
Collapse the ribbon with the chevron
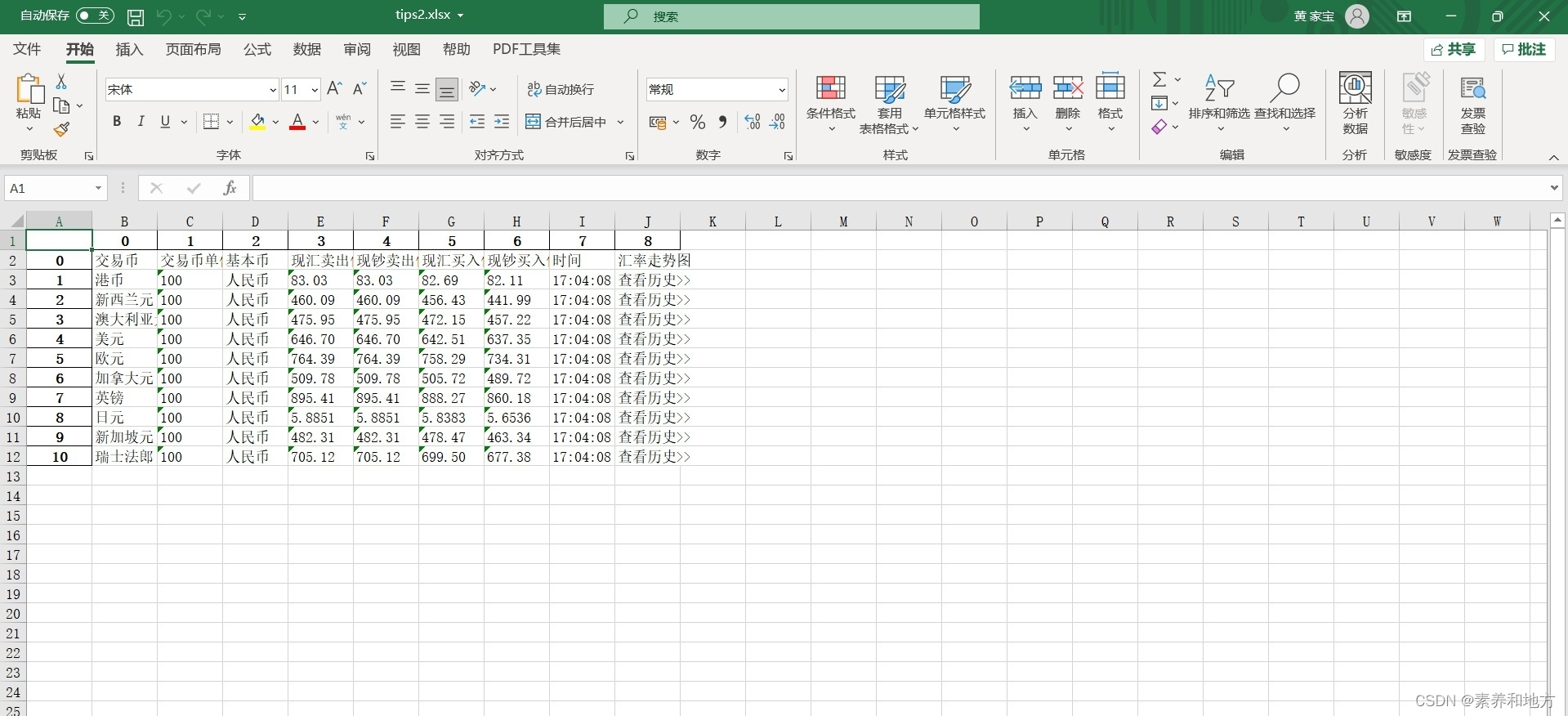pyautogui.click(x=1553, y=157)
